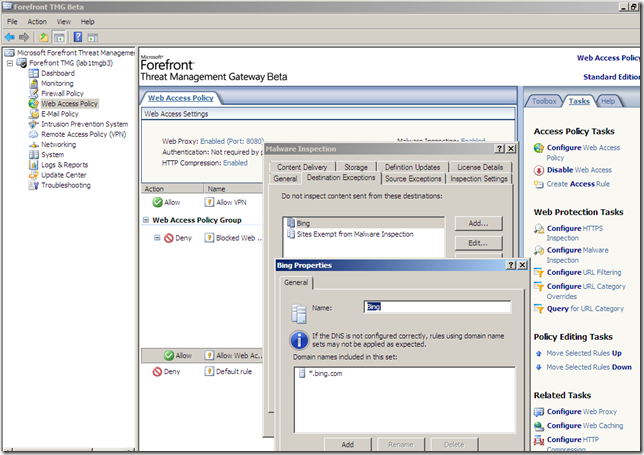Click Web Proxy Enabled (Port: 8080) link
644x455 pixels.
pyautogui.click(x=232, y=141)
